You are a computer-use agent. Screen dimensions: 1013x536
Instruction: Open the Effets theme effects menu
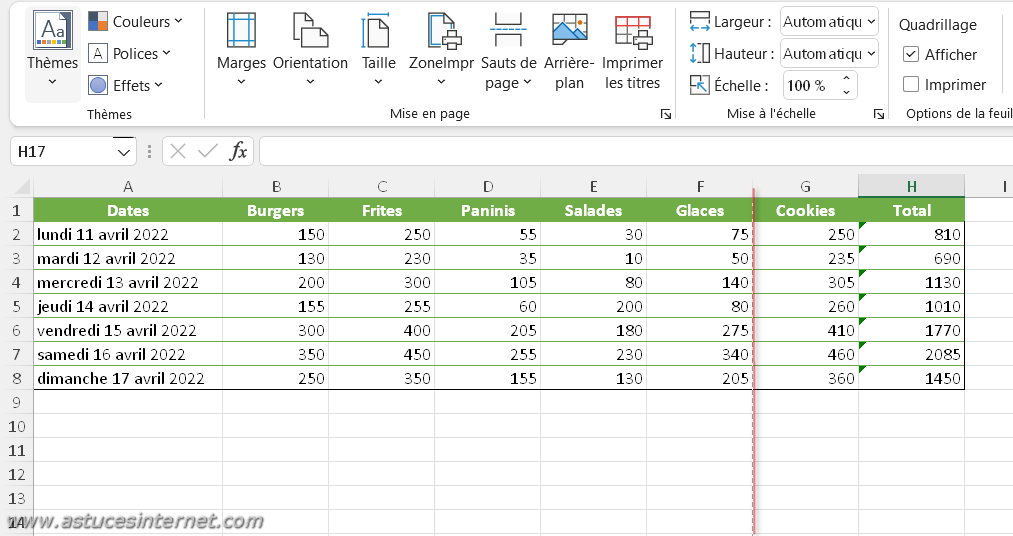(x=126, y=85)
